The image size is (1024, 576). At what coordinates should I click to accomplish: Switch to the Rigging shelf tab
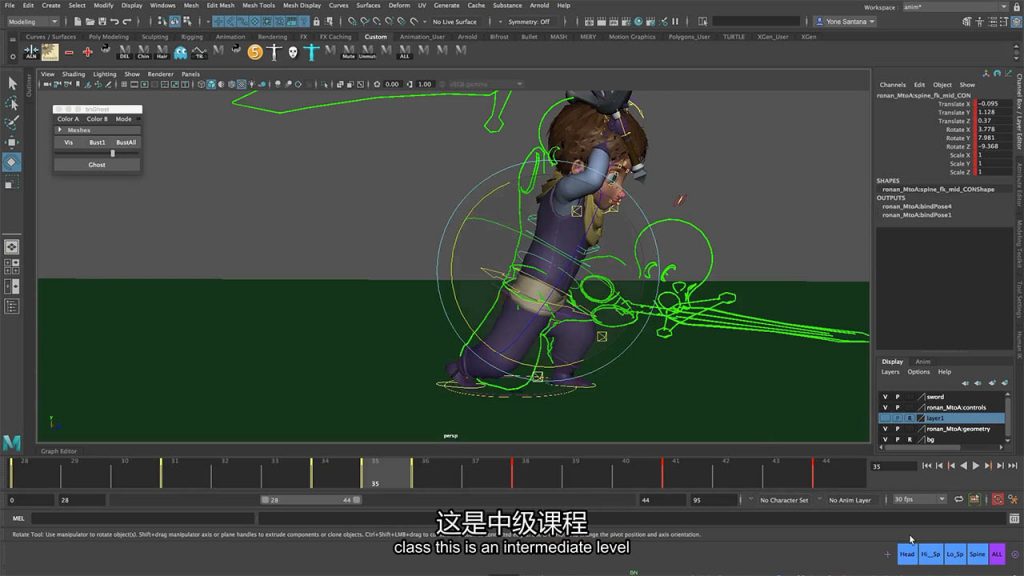pyautogui.click(x=191, y=37)
